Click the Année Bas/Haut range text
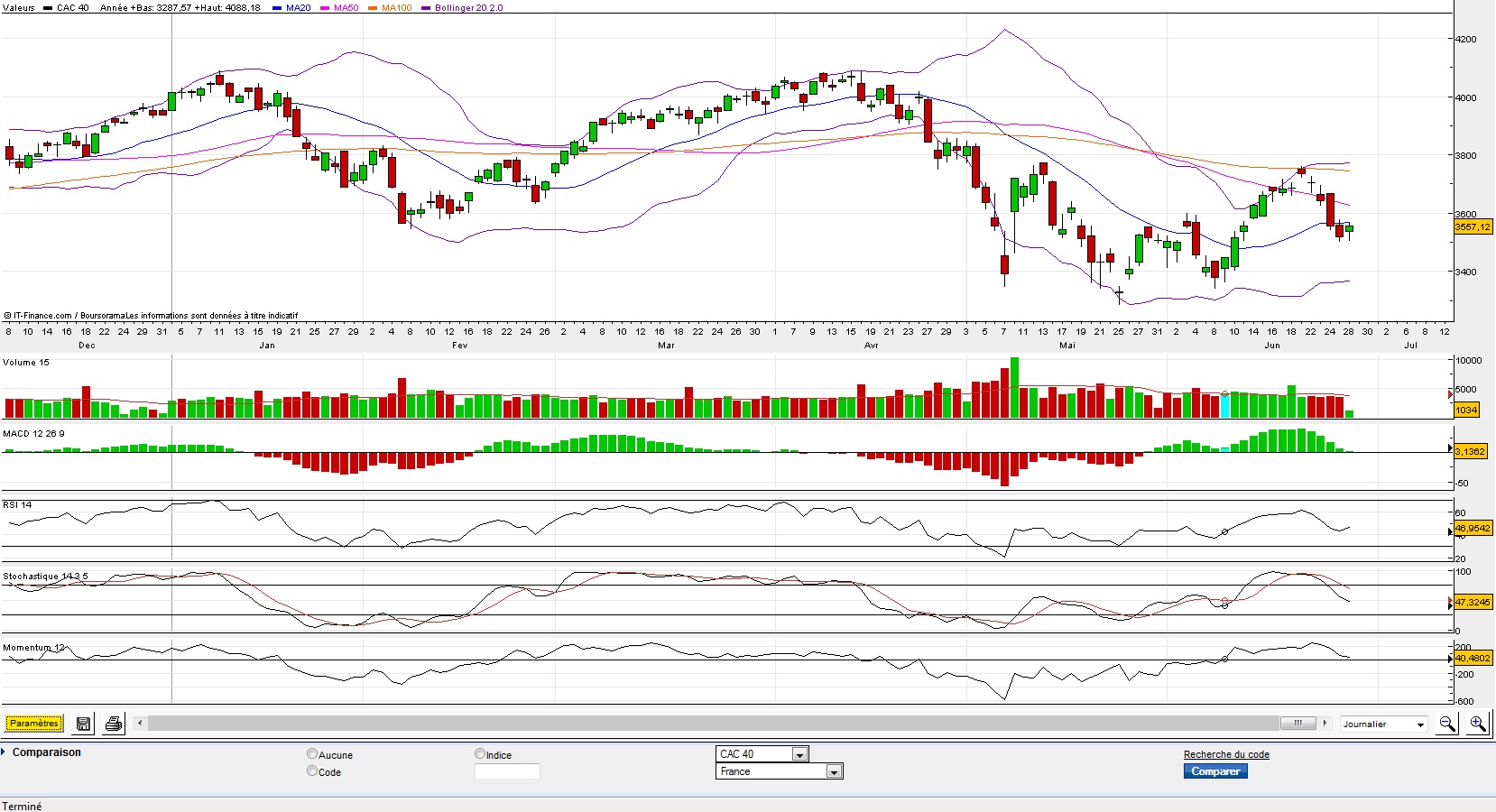This screenshot has height=812, width=1496. (180, 8)
